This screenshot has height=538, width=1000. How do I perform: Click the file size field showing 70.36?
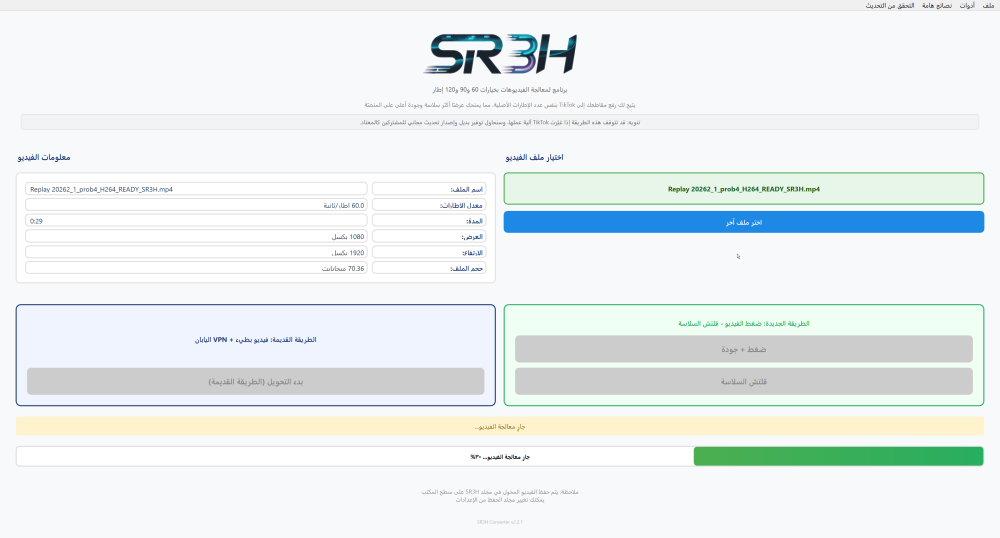pyautogui.click(x=196, y=268)
